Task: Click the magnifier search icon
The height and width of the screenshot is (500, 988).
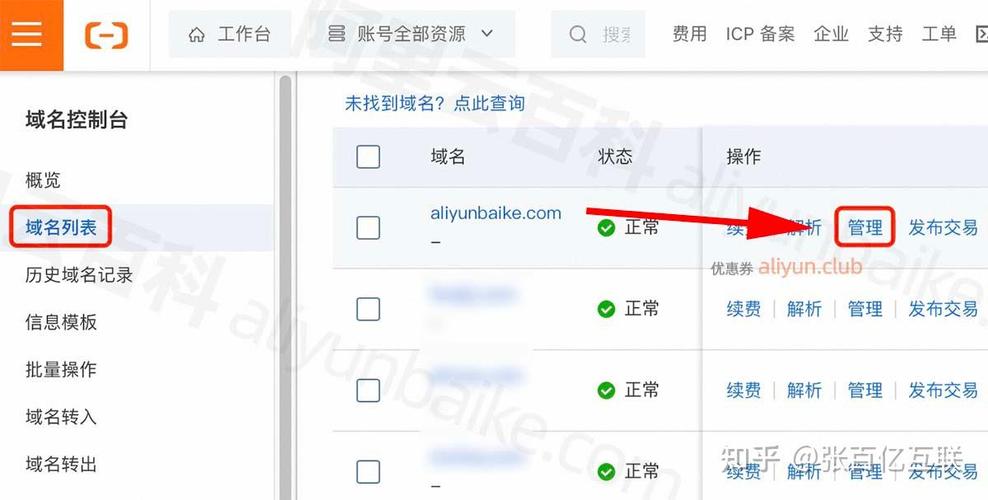Action: click(577, 34)
